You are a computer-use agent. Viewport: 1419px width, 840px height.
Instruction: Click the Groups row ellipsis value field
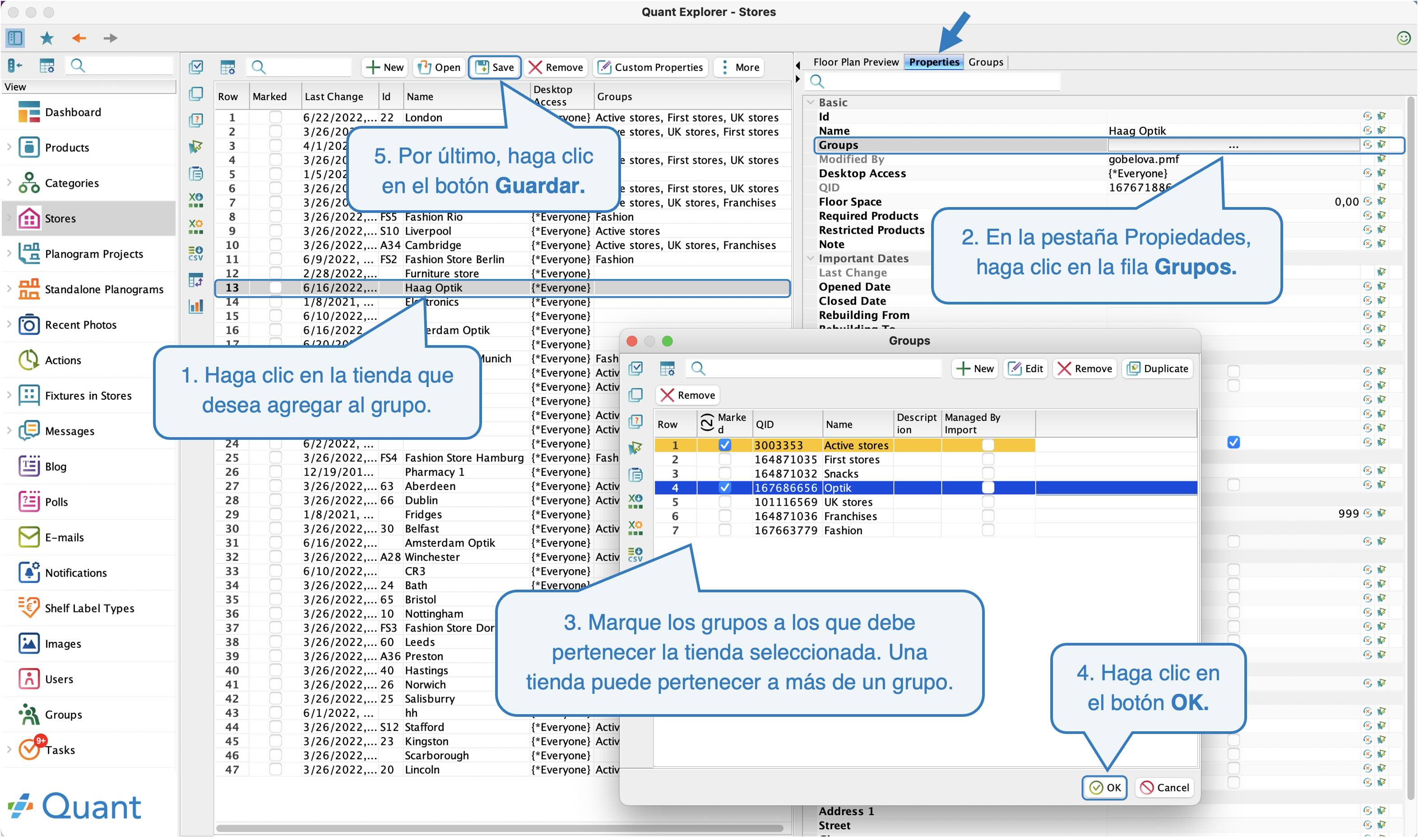coord(1233,145)
